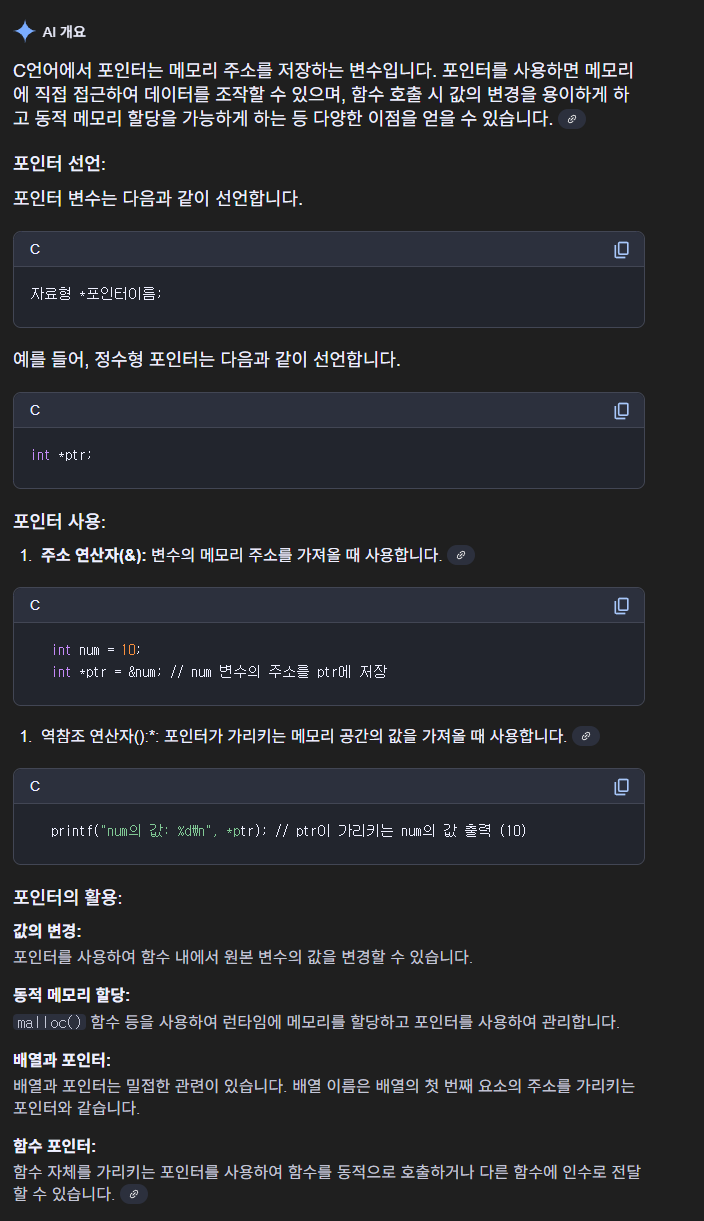Open the source link after 함수 포인터 paragraph

pos(133,1193)
